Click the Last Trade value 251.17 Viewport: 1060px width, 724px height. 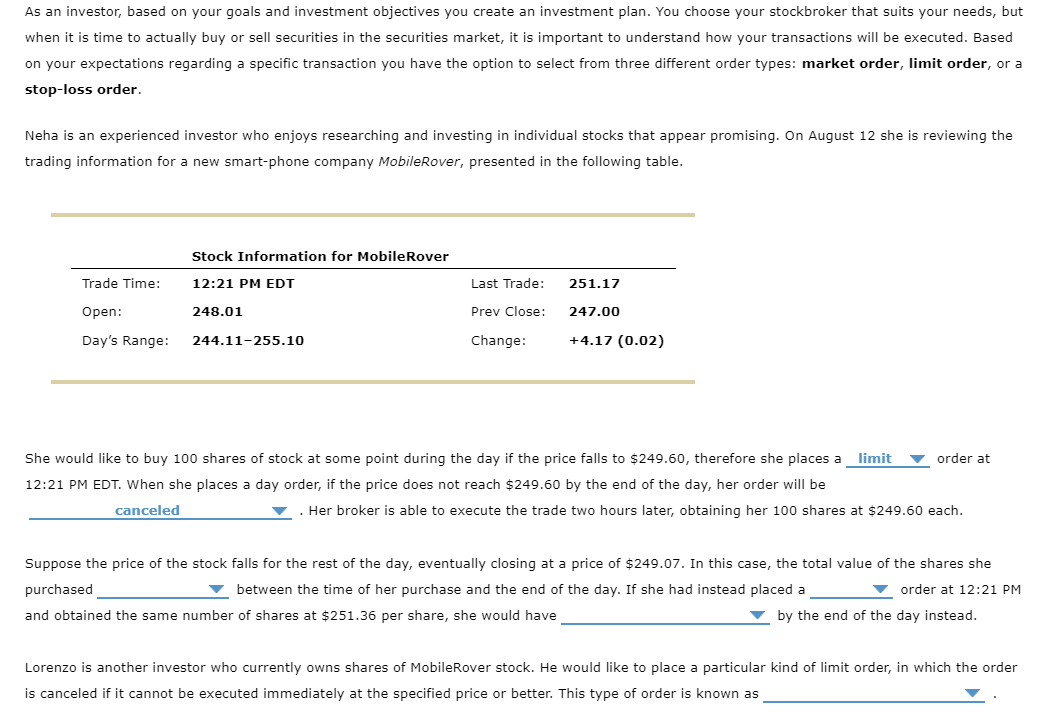[x=593, y=283]
